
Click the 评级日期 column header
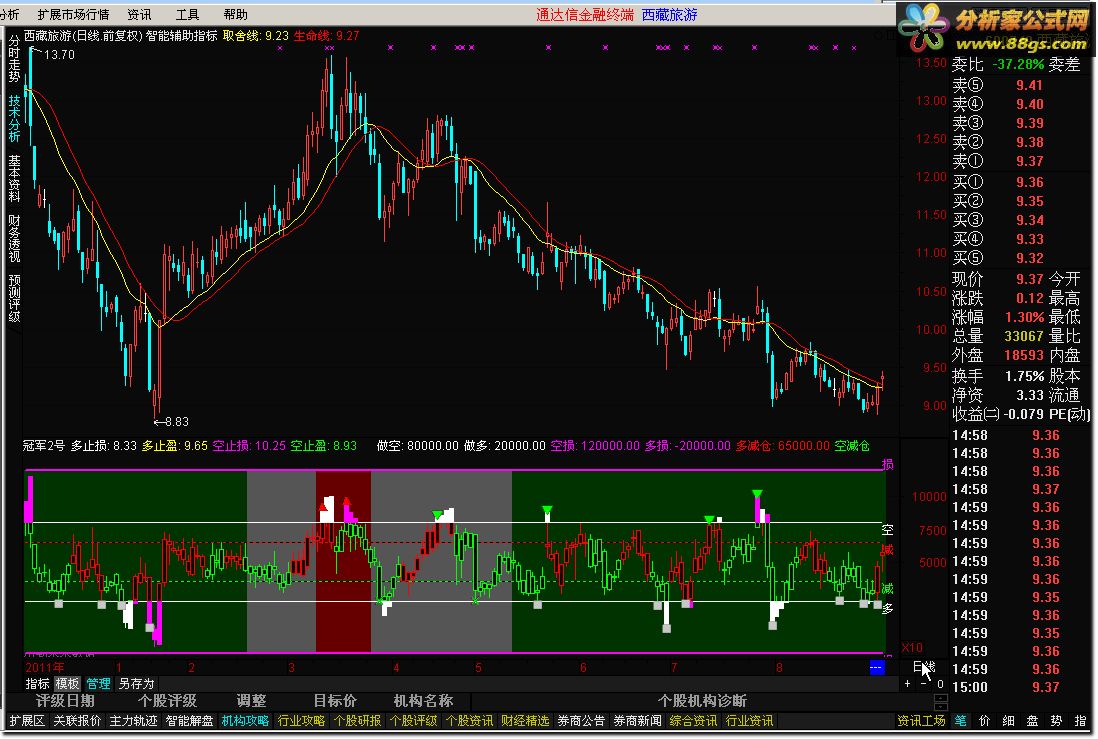click(65, 701)
